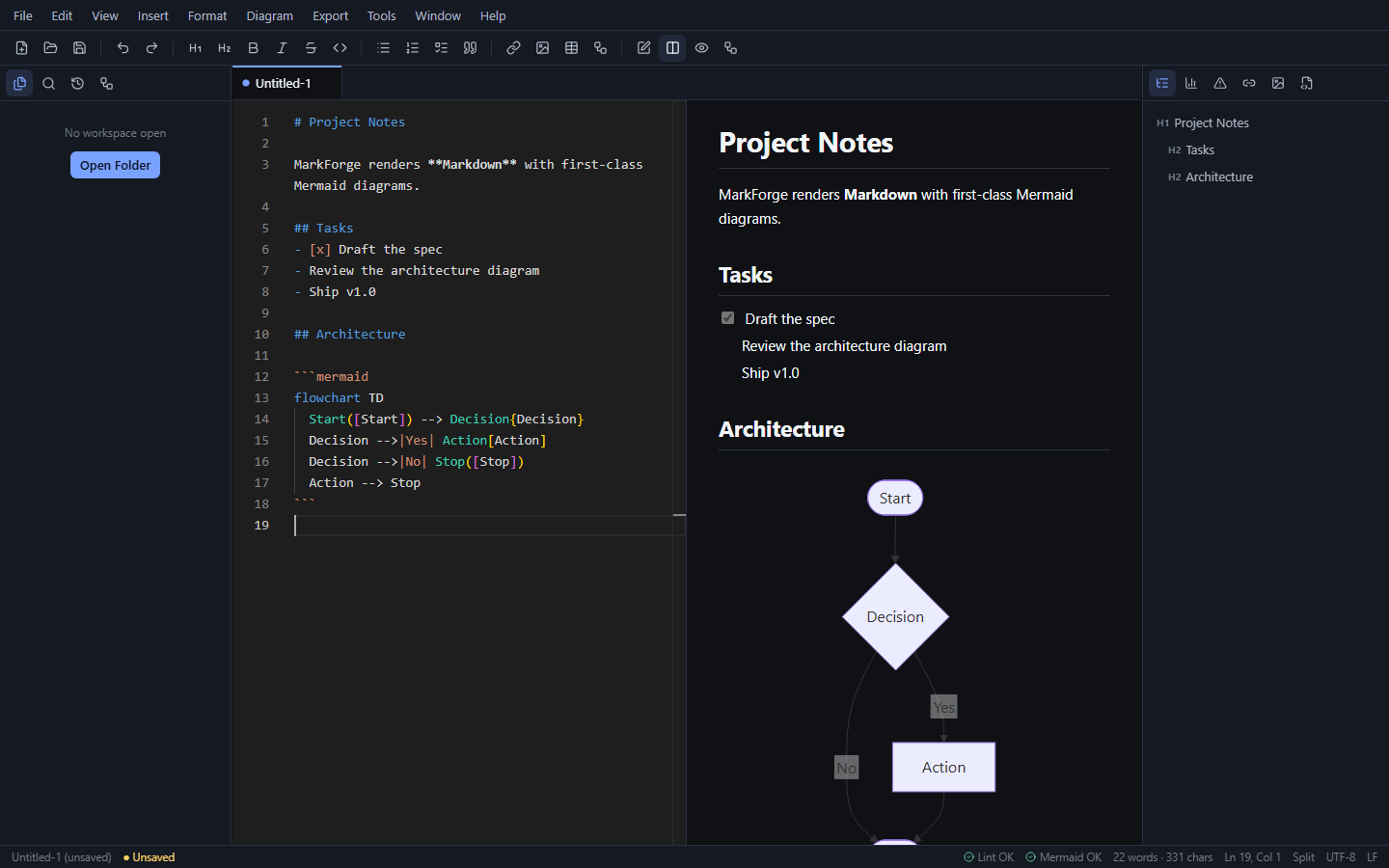Insert an image from the toolbar
The width and height of the screenshot is (1389, 868).
543,48
